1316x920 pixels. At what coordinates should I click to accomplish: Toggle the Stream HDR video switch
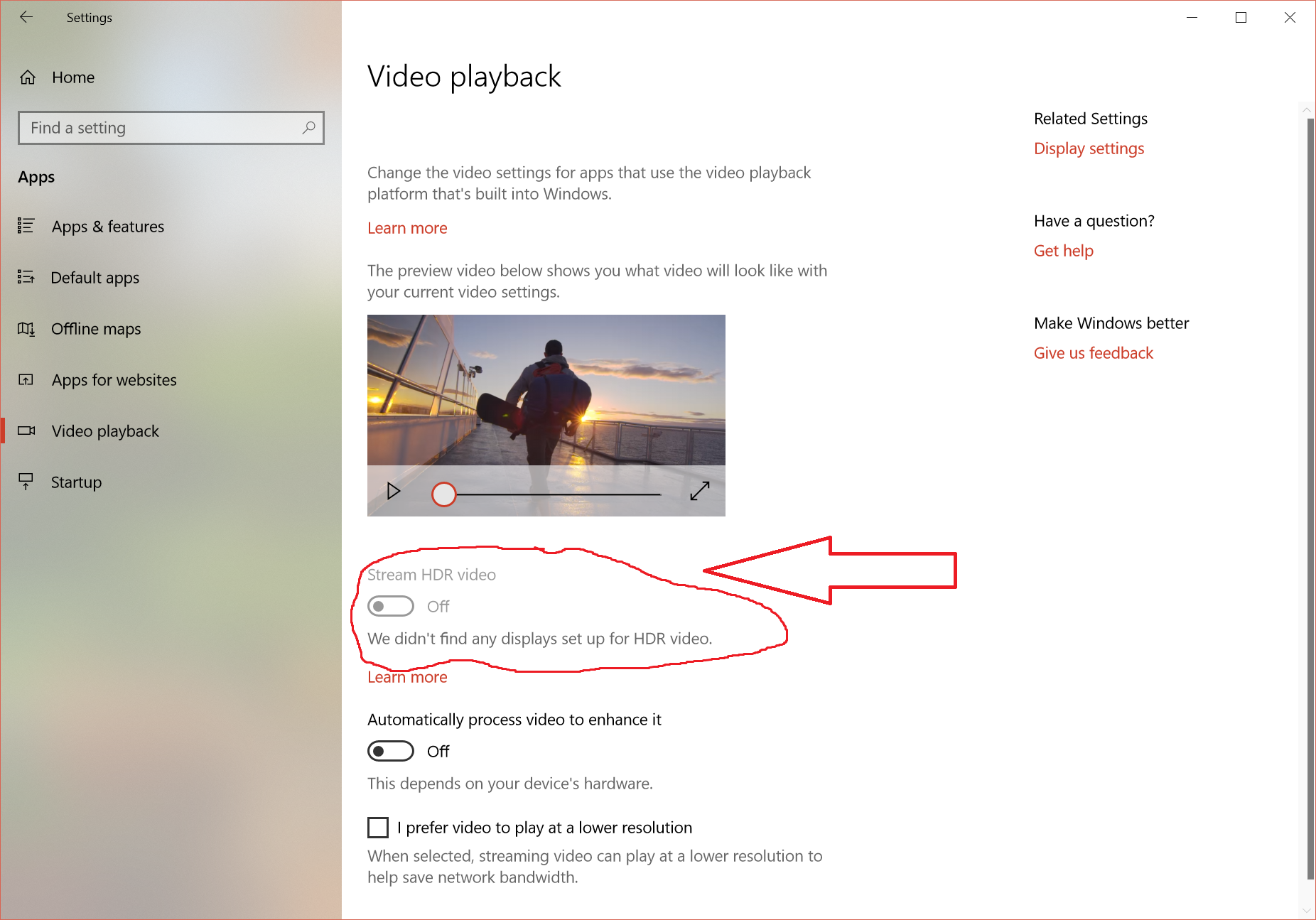click(390, 605)
